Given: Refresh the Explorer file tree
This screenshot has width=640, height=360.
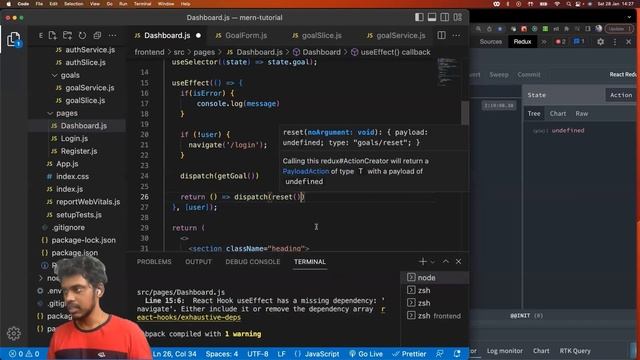Looking at the screenshot, I should point(82,36).
